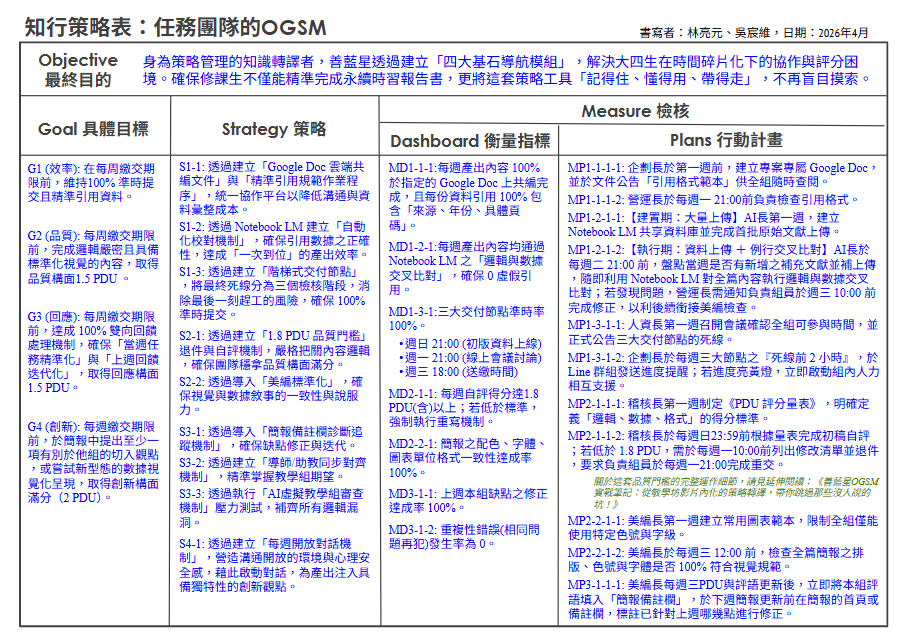Click plan MP3-1-1-1 about 簡報備註欄
The image size is (907, 636).
[722, 597]
